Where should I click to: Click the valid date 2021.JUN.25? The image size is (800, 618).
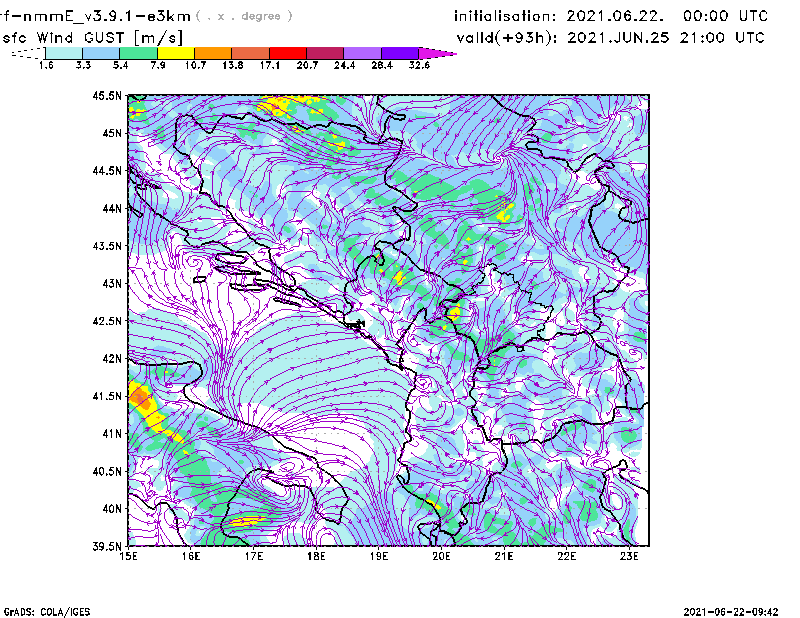[x=618, y=38]
